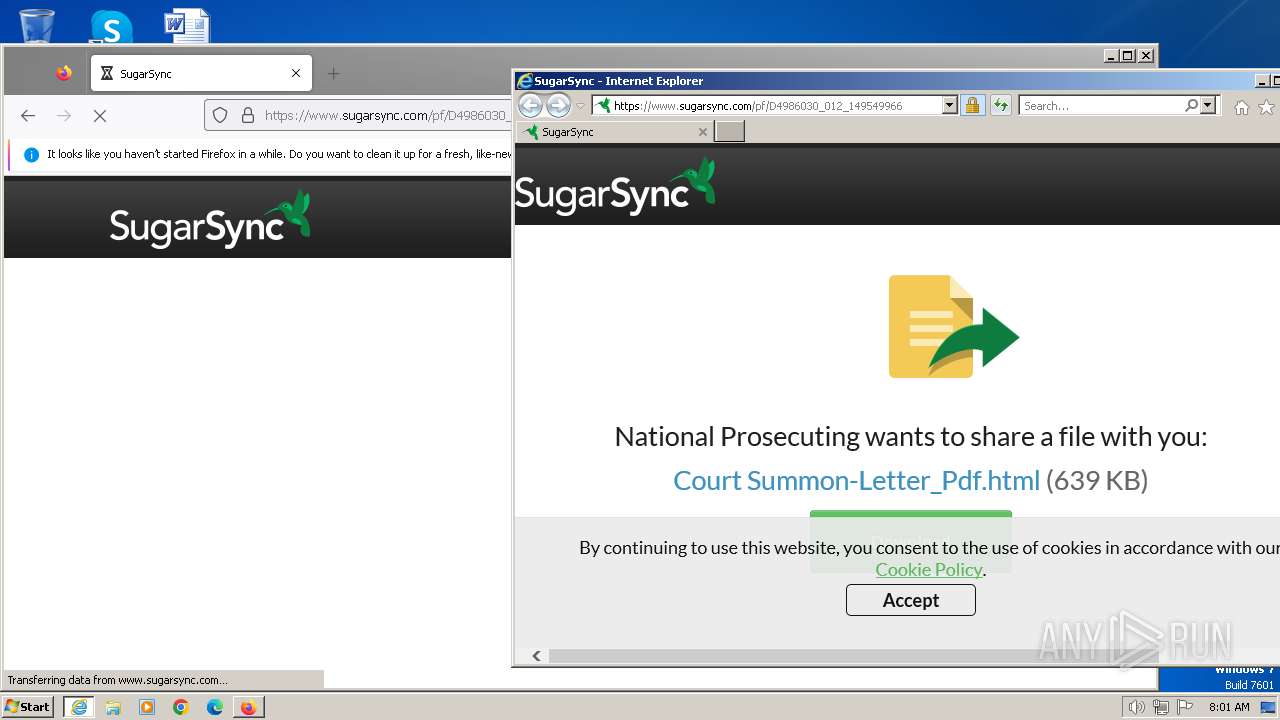
Task: Click the Firefox View icon in tab strip
Action: (x=64, y=73)
